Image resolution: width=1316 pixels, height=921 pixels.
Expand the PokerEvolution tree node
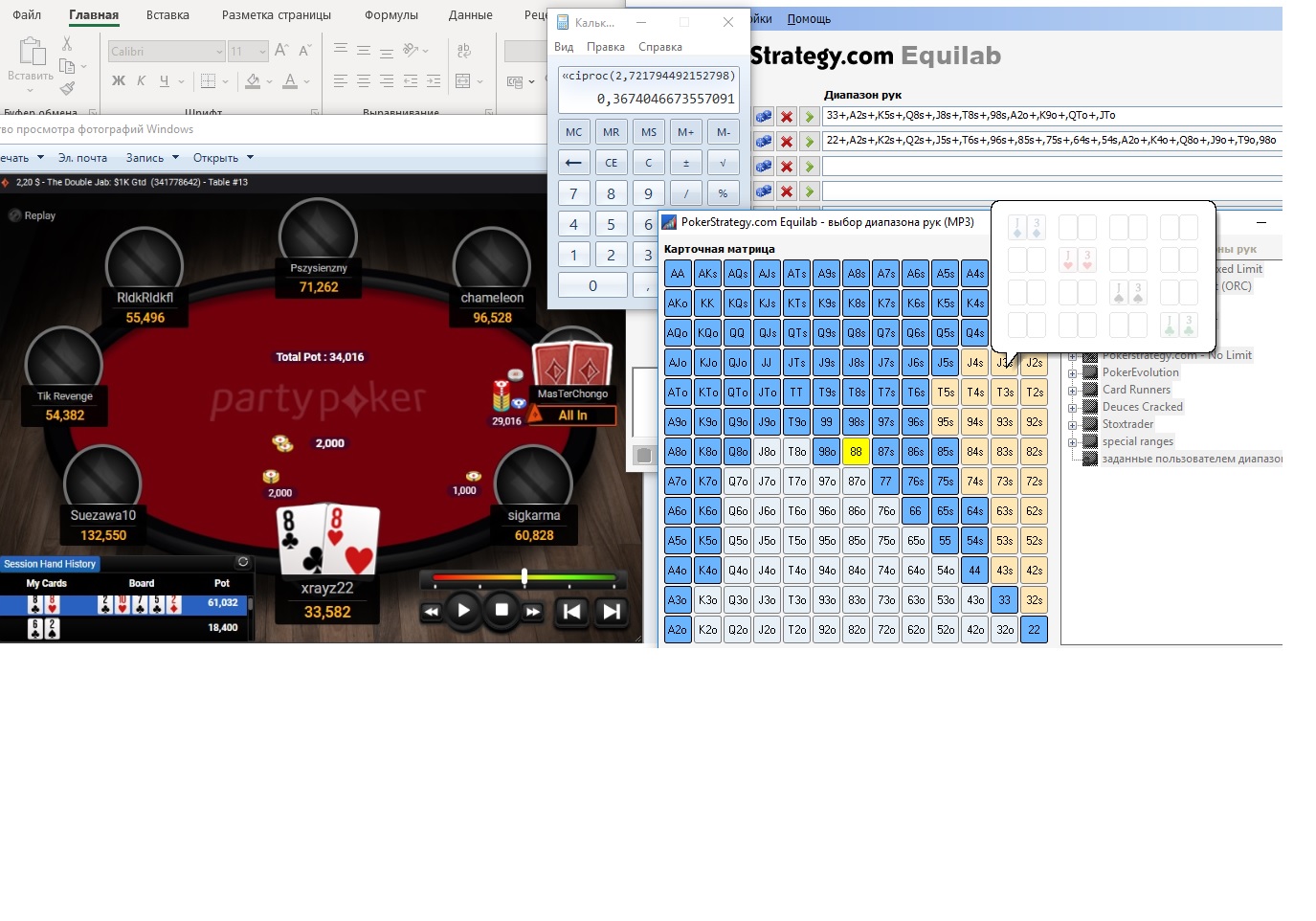tap(1073, 373)
